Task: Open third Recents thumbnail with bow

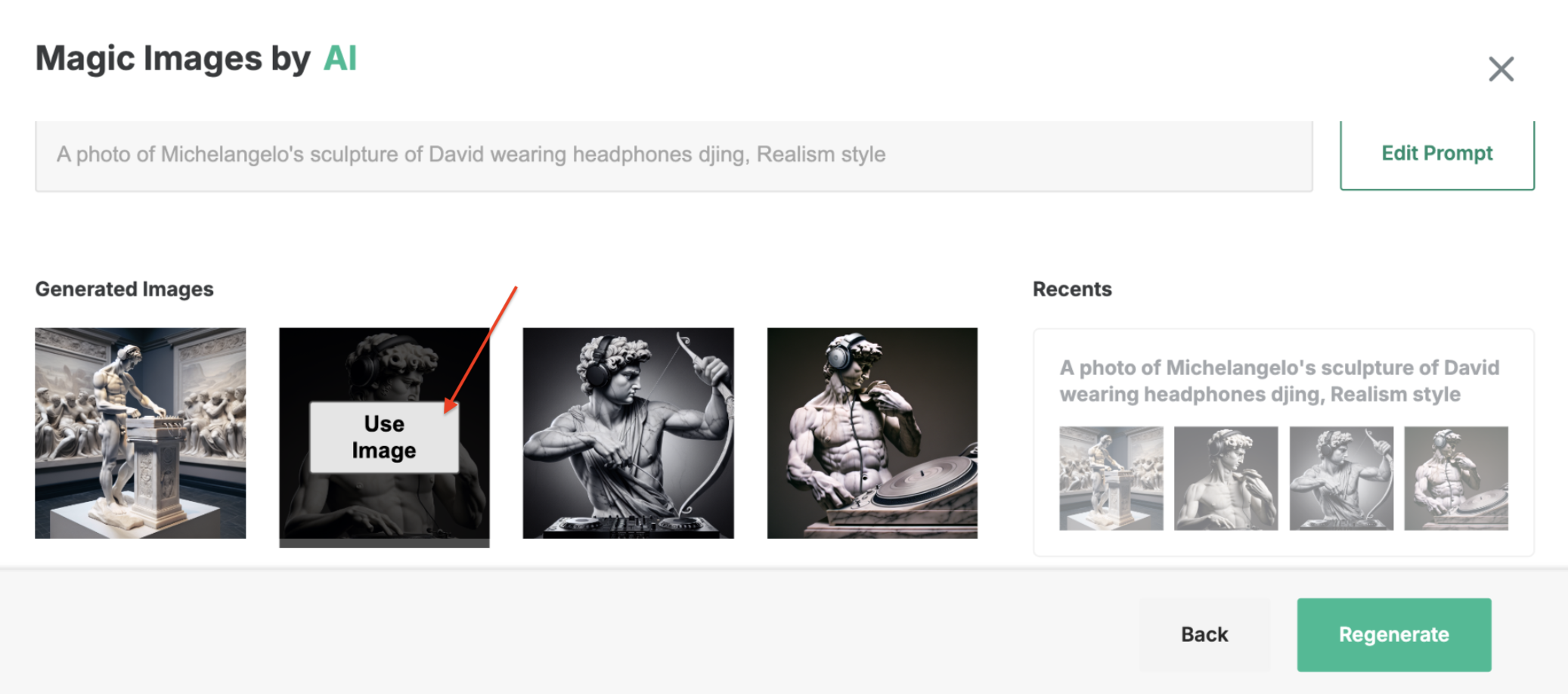Action: (1340, 478)
